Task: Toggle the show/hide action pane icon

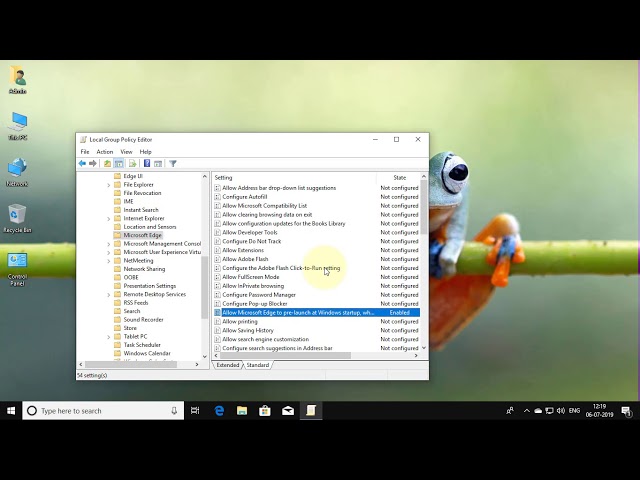Action: pos(158,164)
